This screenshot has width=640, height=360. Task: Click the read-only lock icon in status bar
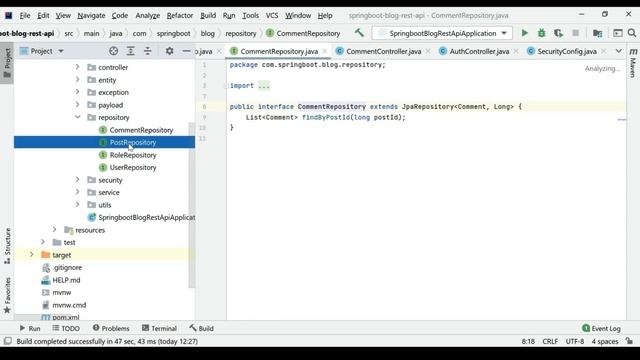tap(630, 341)
